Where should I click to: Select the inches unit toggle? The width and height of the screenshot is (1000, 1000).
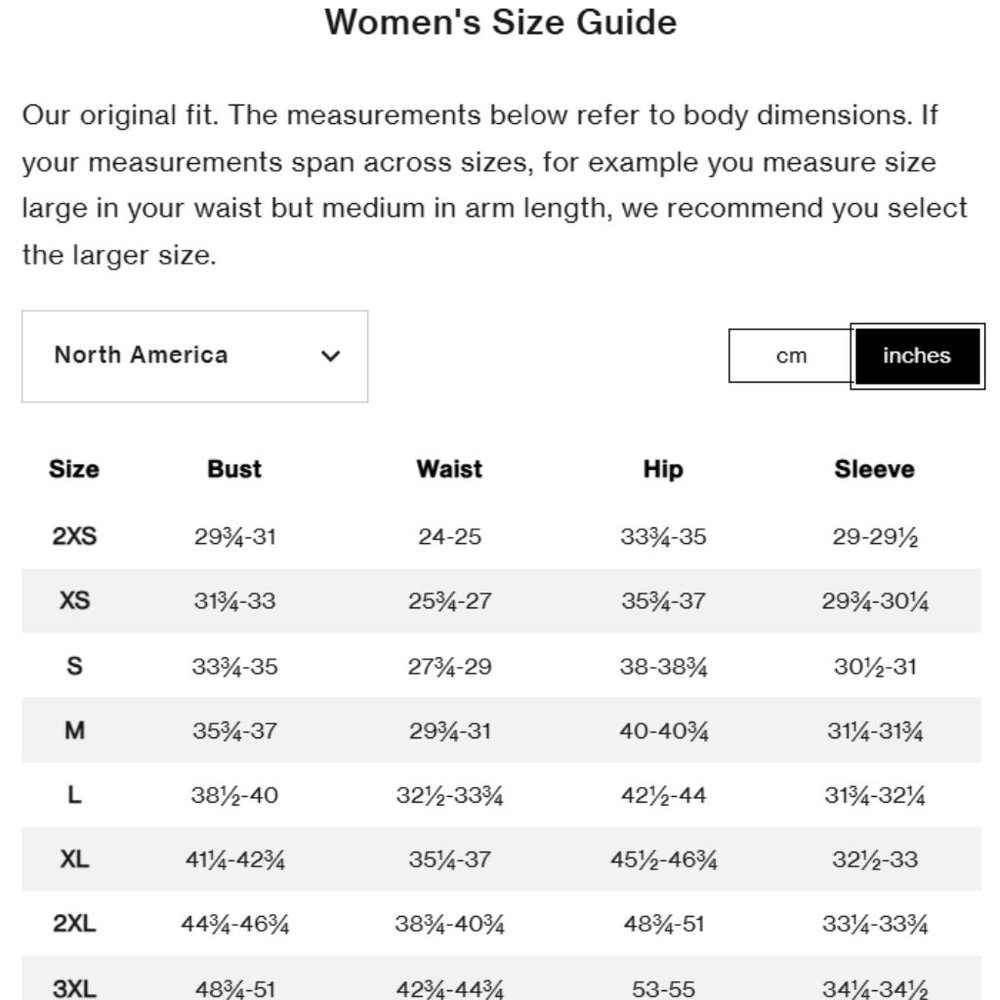(x=917, y=356)
